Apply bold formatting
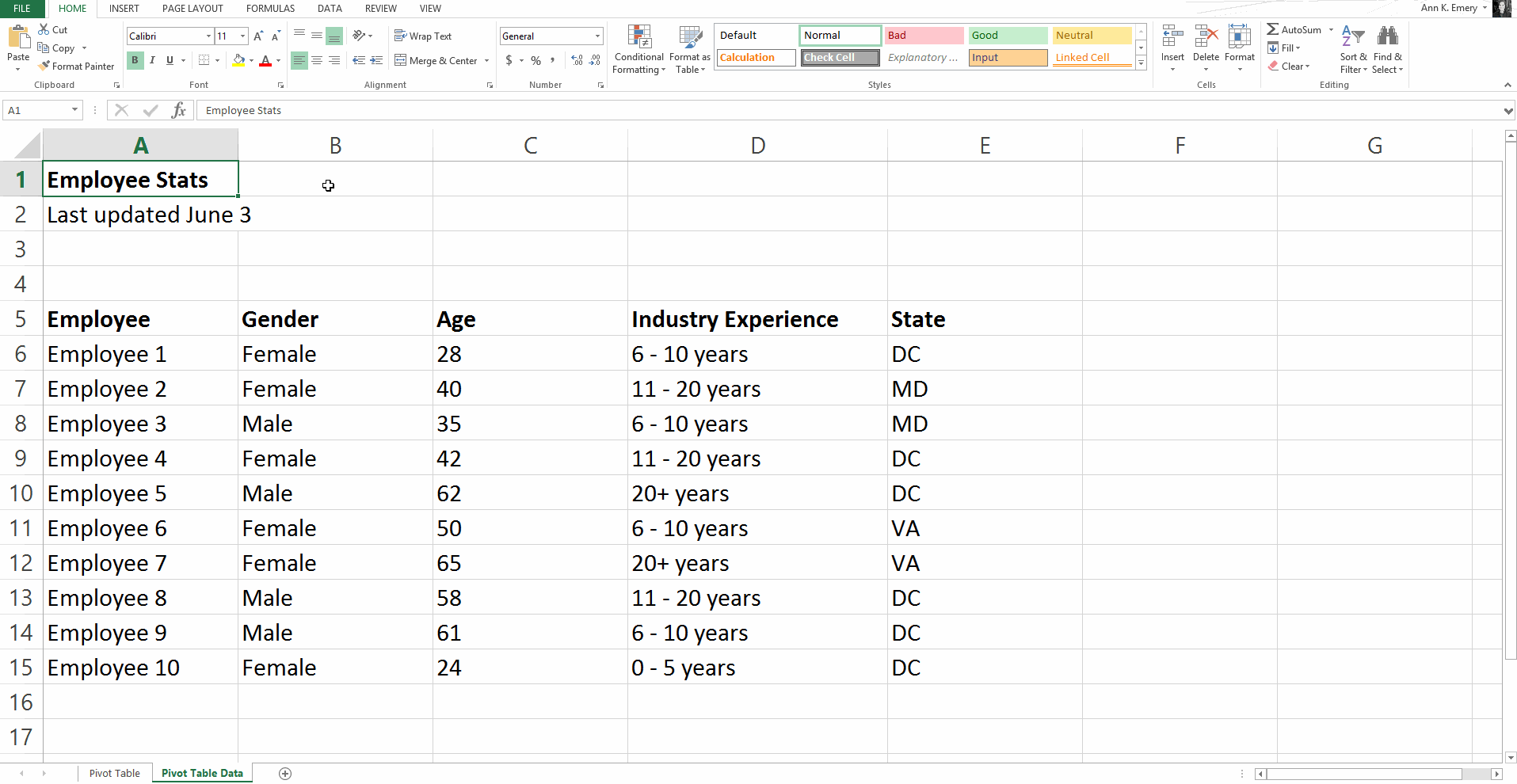This screenshot has height=784, width=1517. click(x=135, y=60)
